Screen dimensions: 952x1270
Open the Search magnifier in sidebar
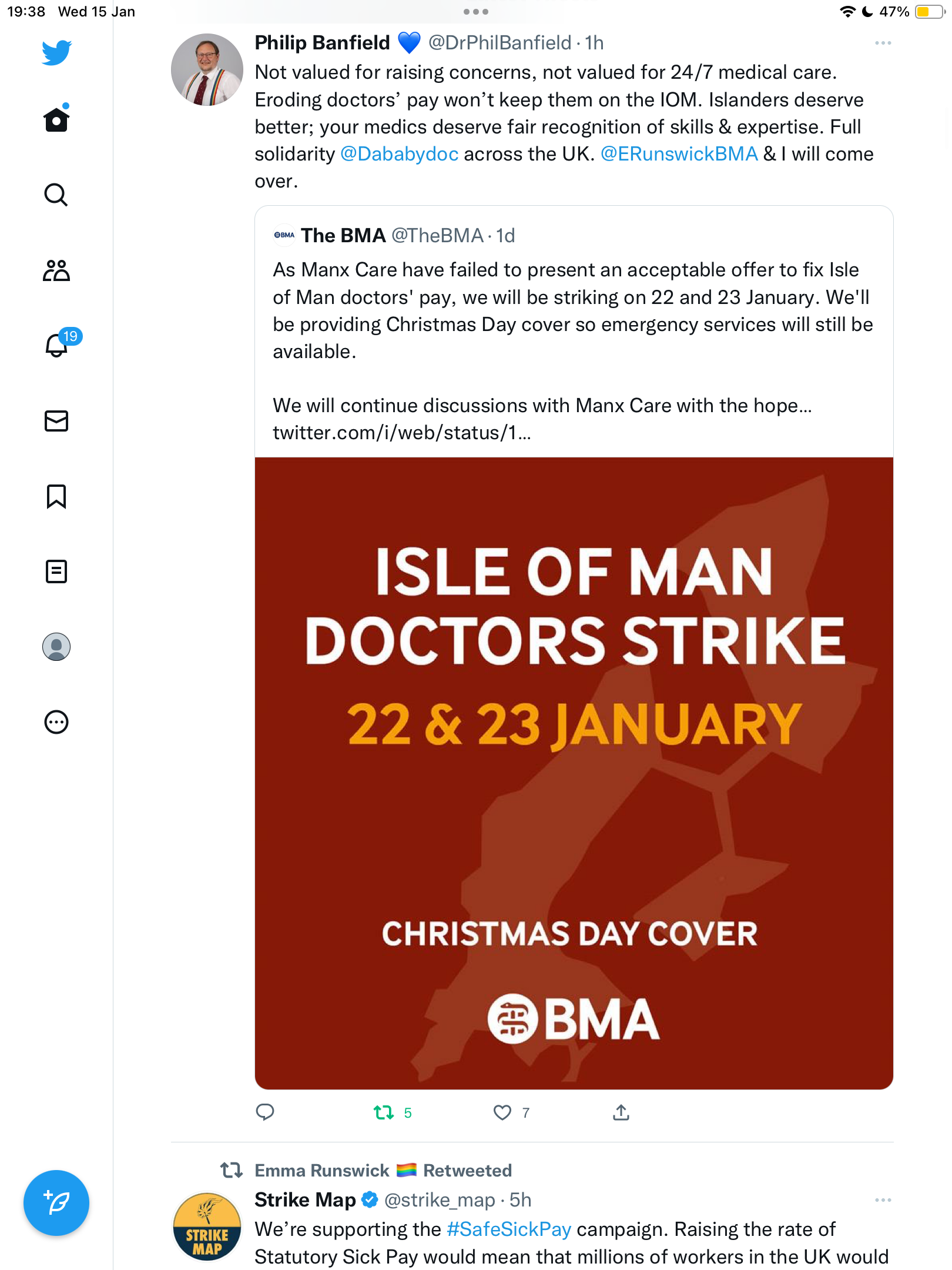(x=56, y=195)
